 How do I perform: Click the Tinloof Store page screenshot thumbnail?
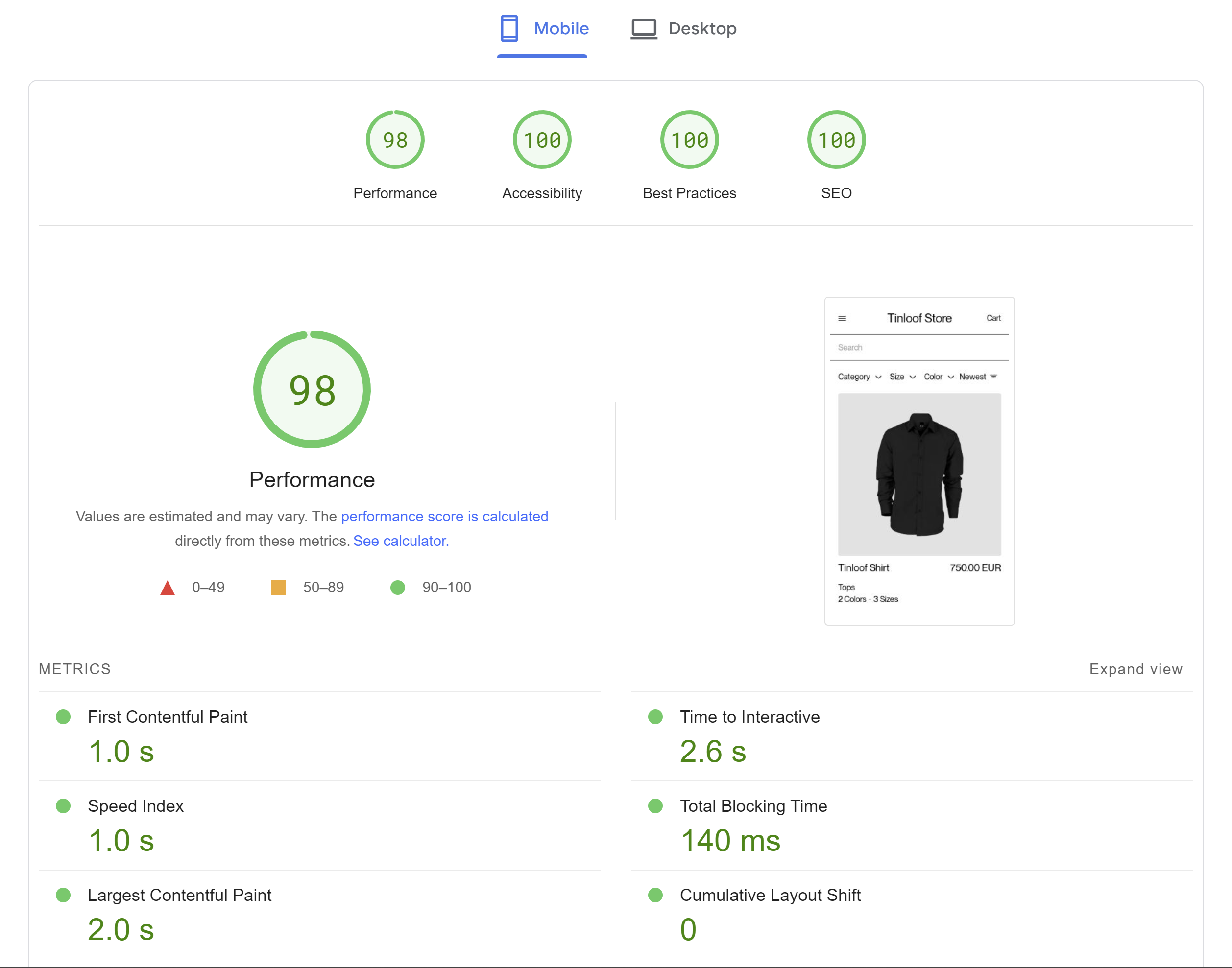(x=918, y=461)
